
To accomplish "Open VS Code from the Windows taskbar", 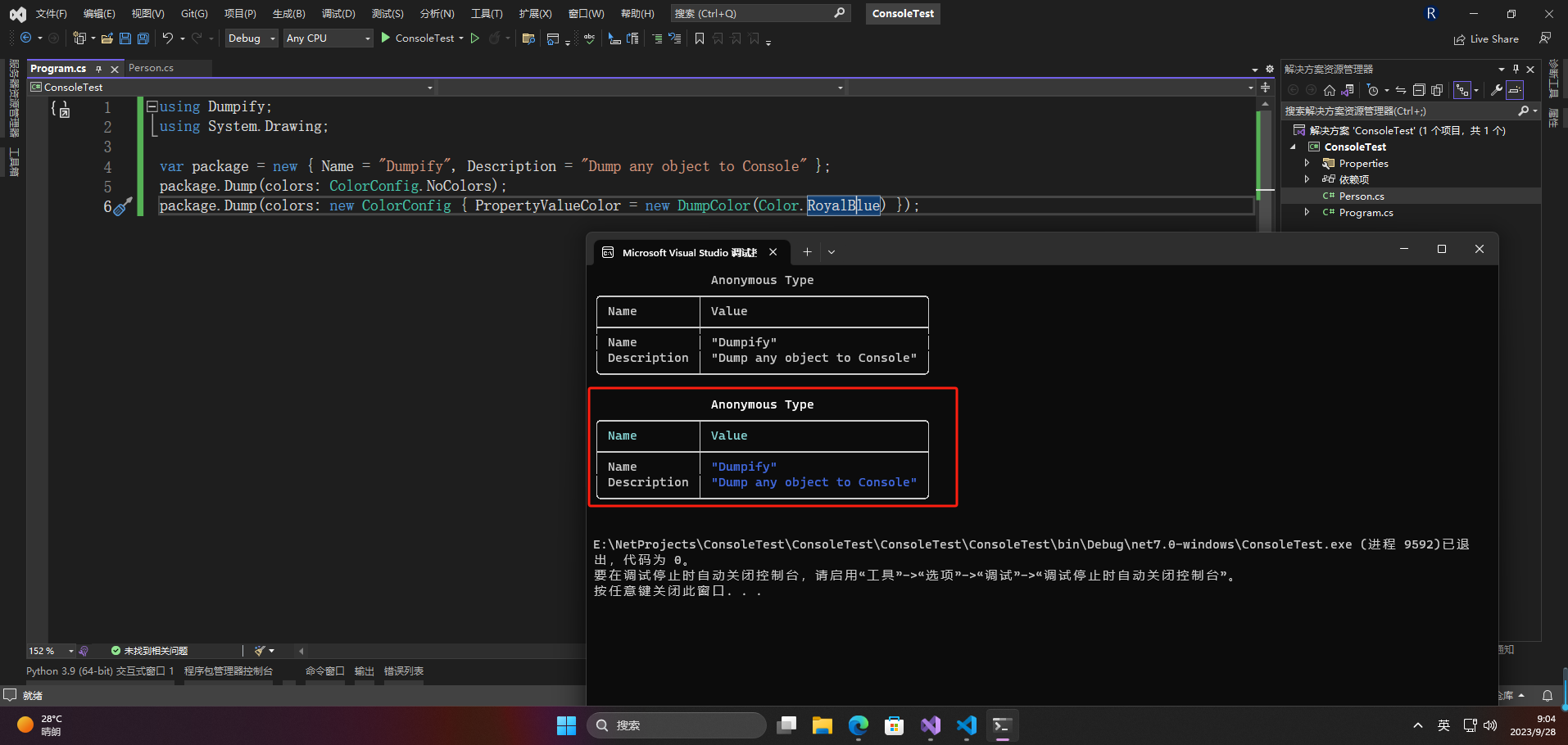I will (967, 725).
